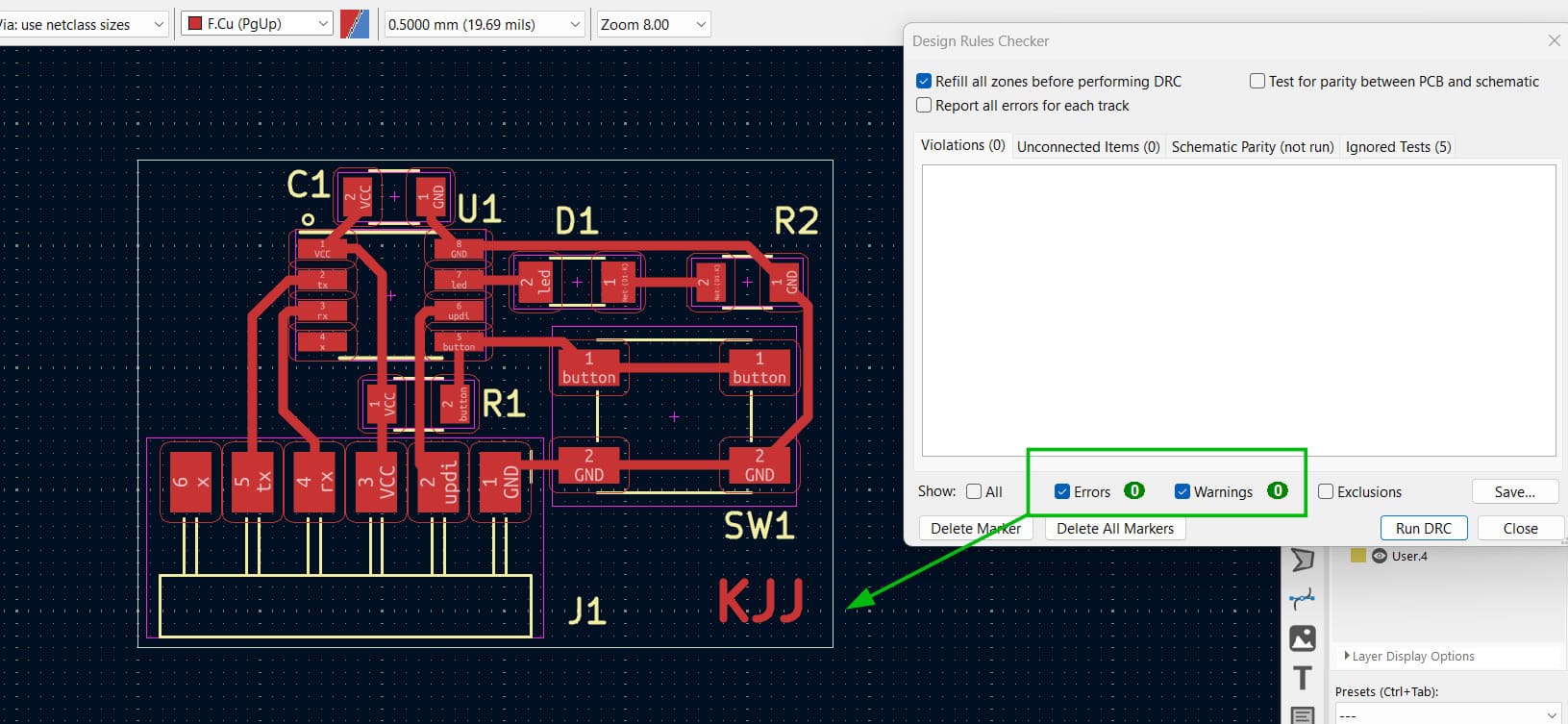Toggle visibility of User.4 layer
Image resolution: width=1568 pixels, height=724 pixels.
pyautogui.click(x=1380, y=556)
